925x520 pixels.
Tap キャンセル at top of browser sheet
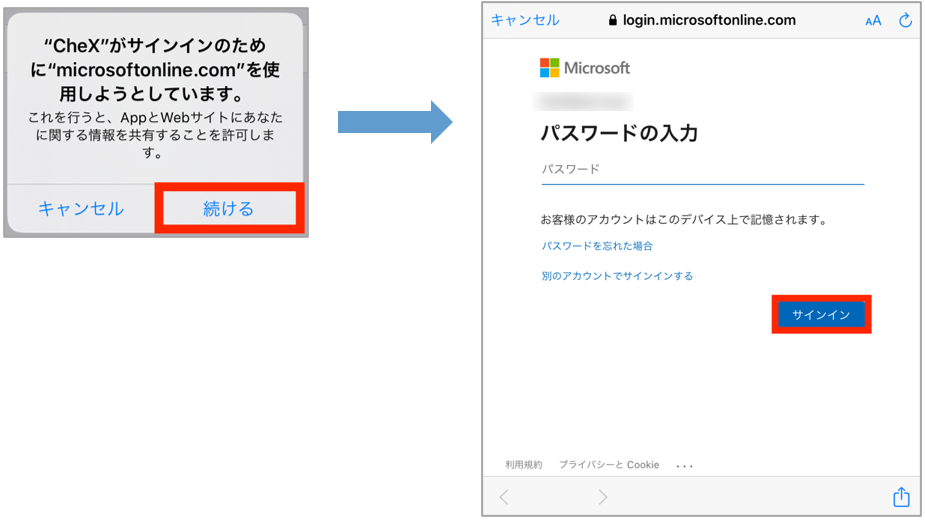(x=525, y=20)
